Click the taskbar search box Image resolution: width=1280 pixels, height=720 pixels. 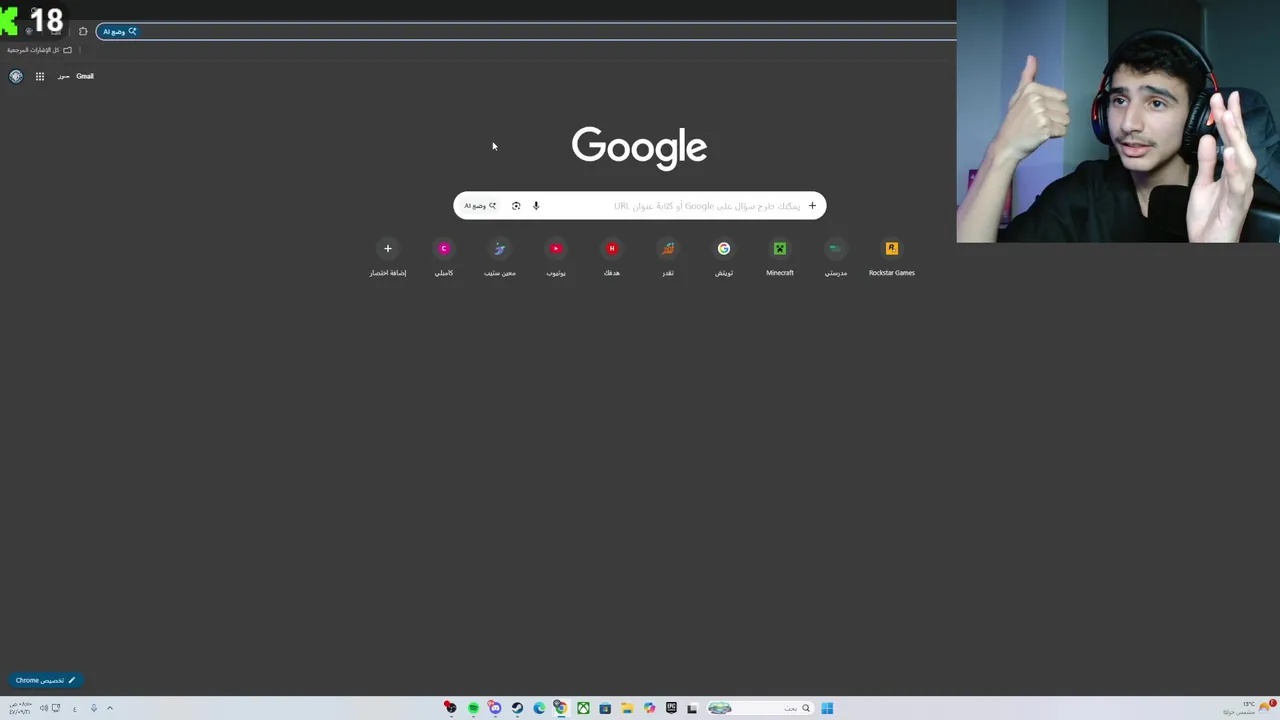[x=760, y=708]
